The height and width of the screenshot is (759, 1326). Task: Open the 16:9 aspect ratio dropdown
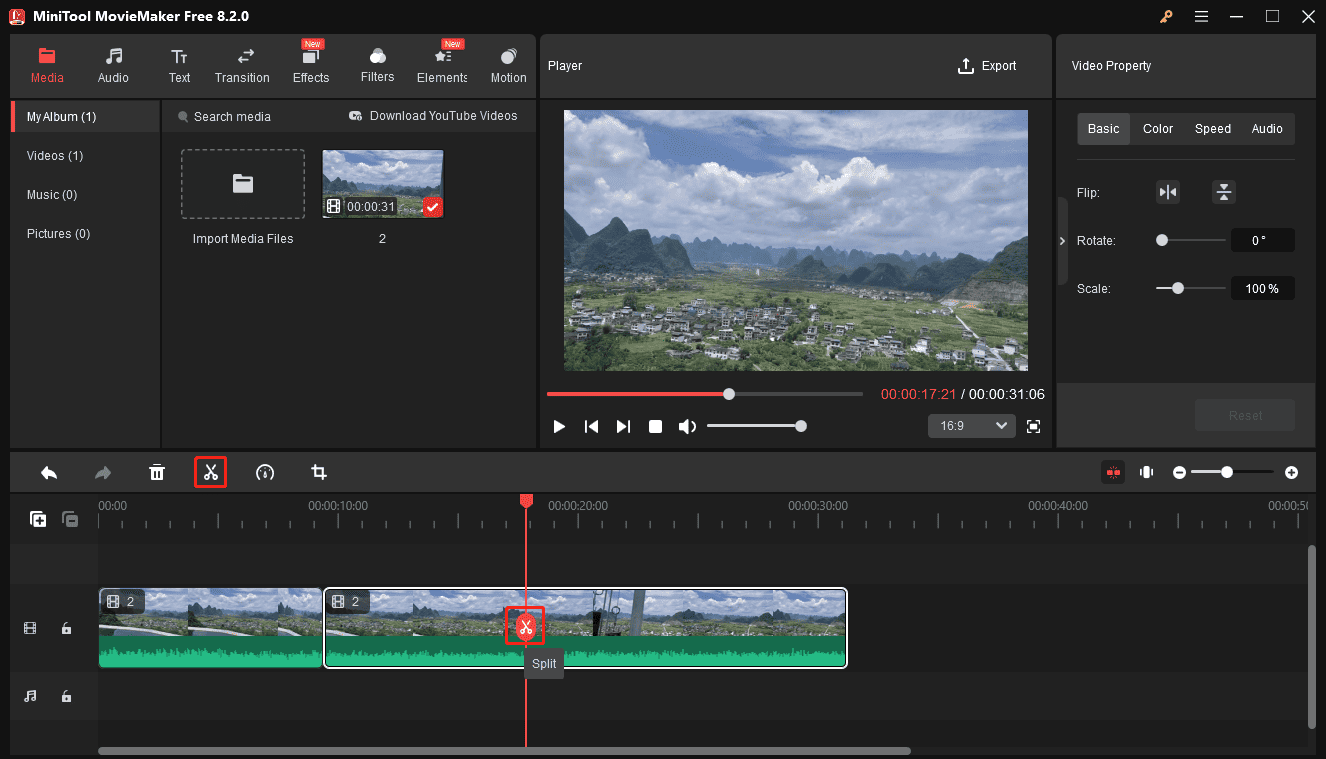tap(972, 426)
